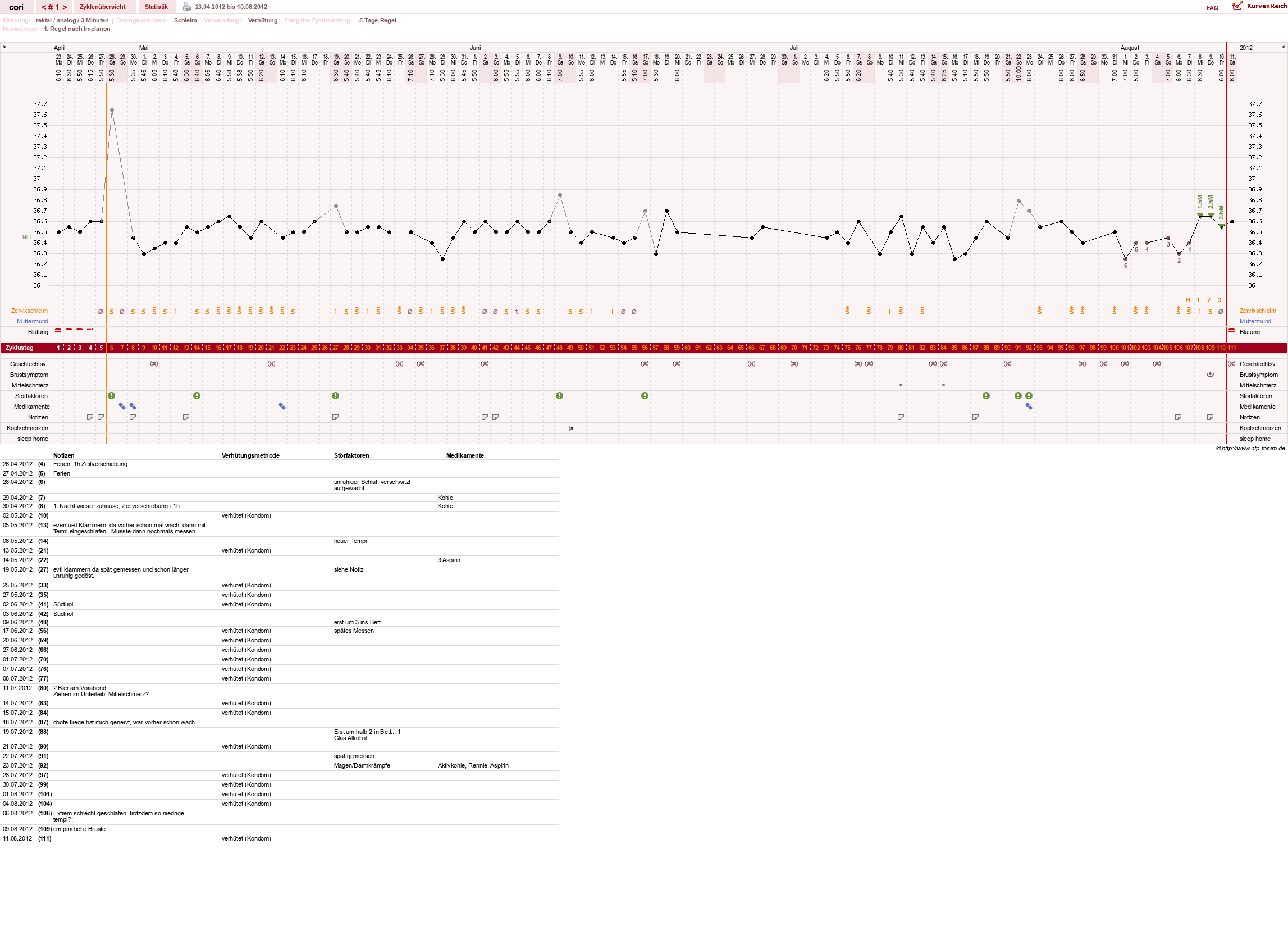
Task: Open the FAQ link
Action: click(1212, 8)
